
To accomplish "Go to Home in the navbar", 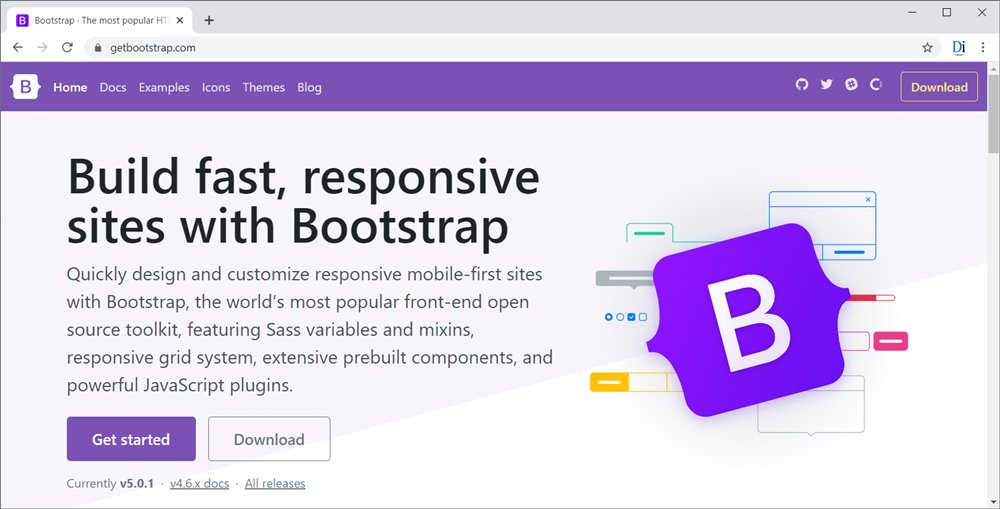I will tap(70, 87).
